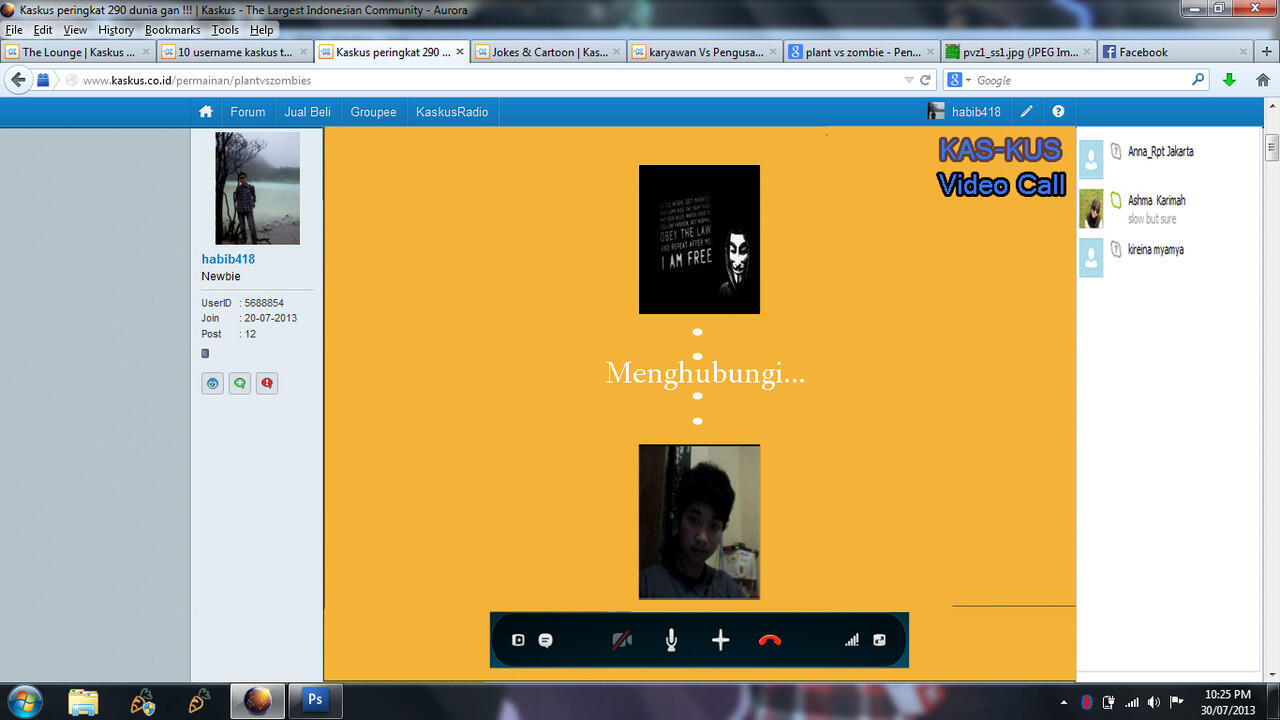The image size is (1280, 720).
Task: Launch Photoshop from the taskbar
Action: coord(315,700)
